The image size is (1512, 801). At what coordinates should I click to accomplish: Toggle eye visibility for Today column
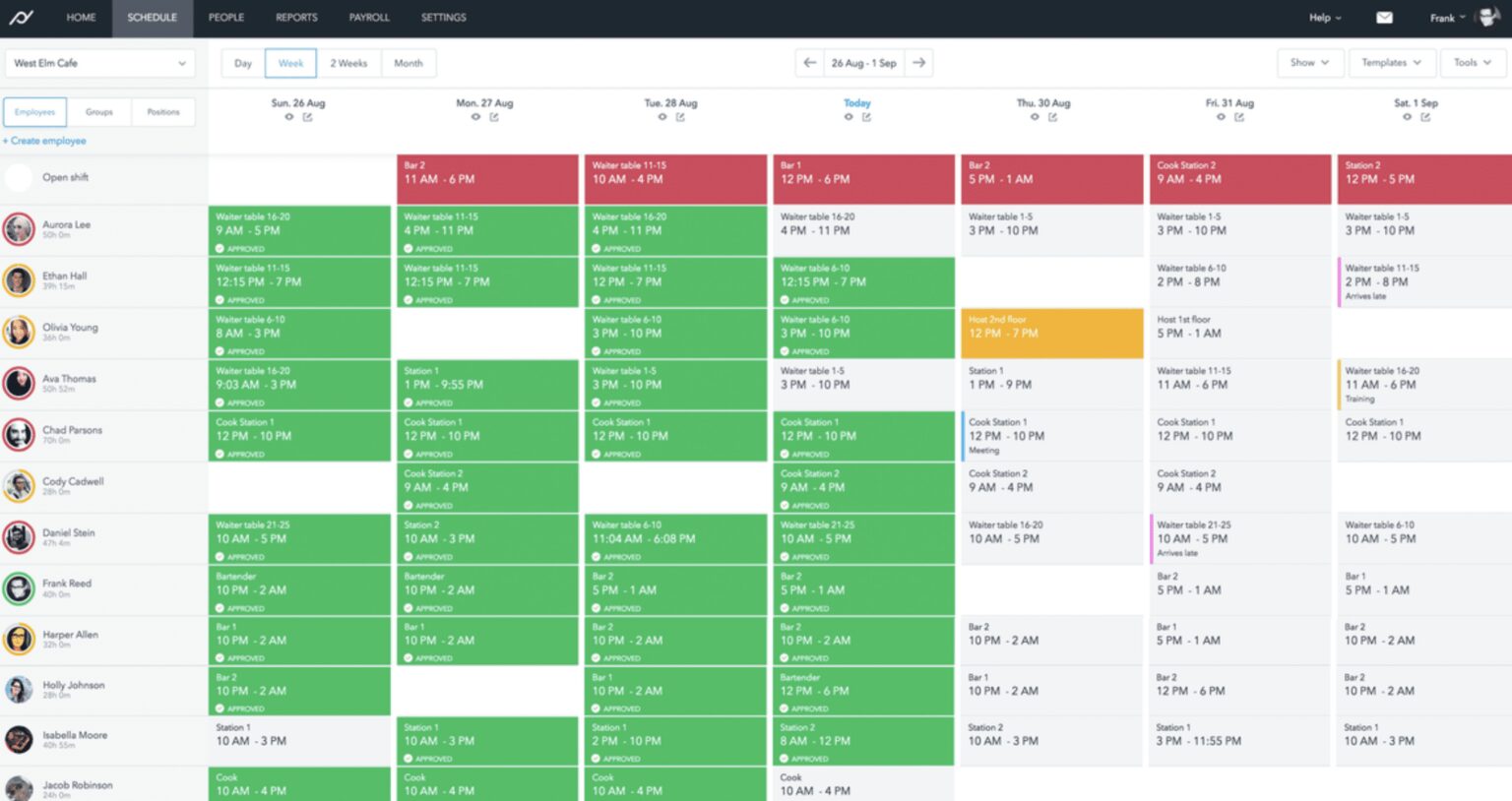pyautogui.click(x=849, y=117)
